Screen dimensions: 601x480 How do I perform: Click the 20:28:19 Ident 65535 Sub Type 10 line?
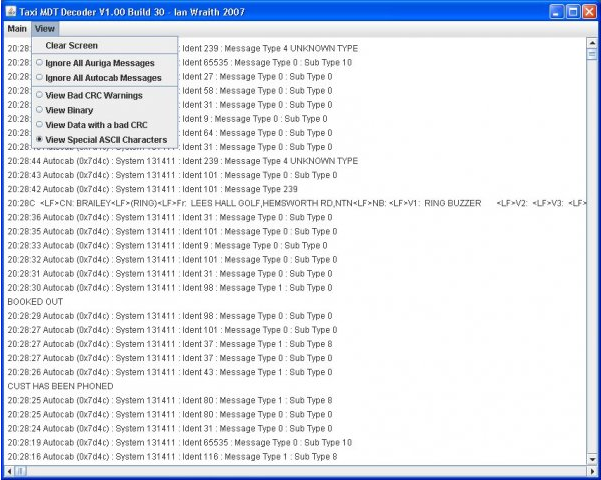[179, 442]
